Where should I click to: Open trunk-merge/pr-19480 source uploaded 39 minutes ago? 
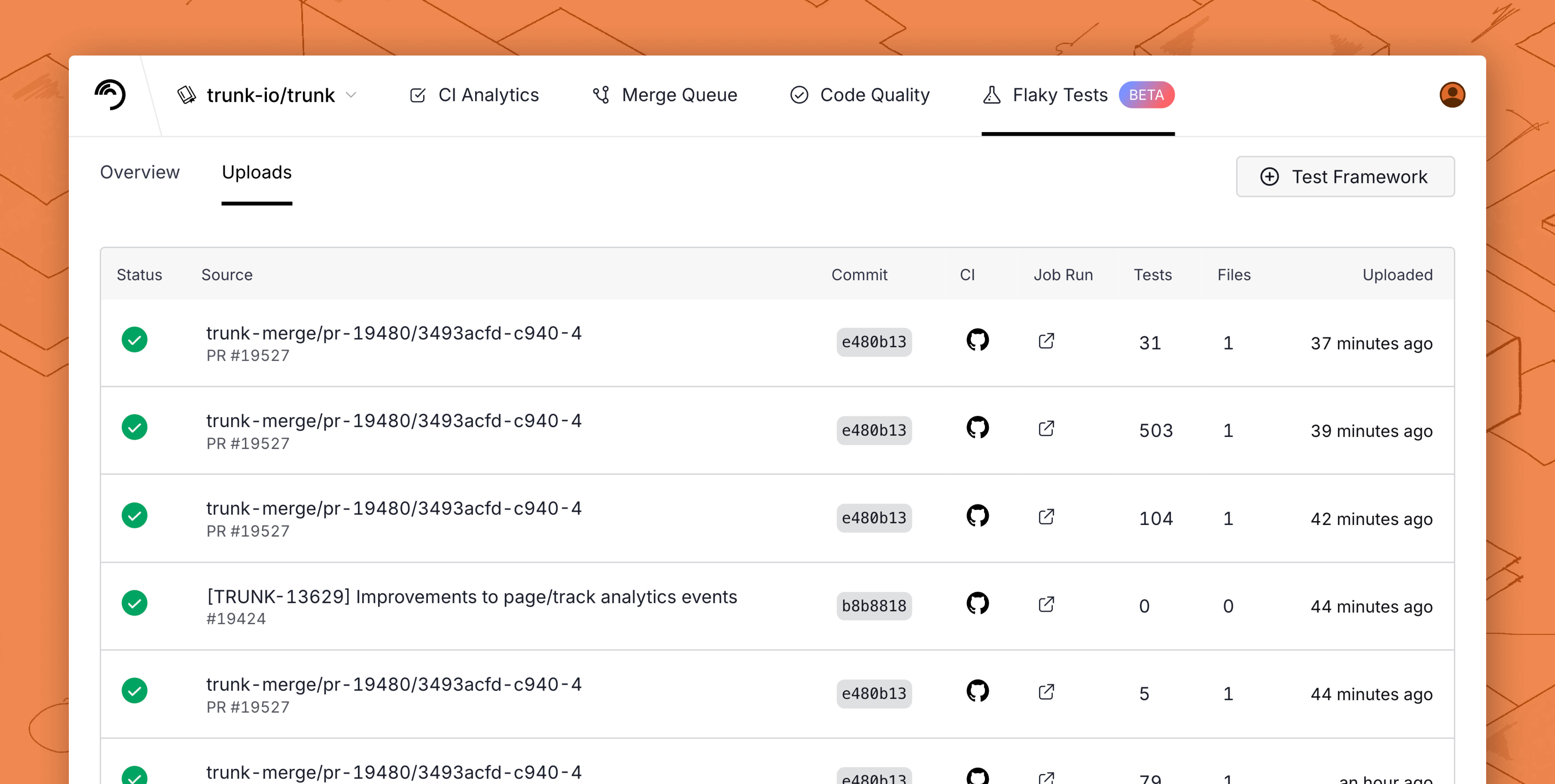point(394,421)
